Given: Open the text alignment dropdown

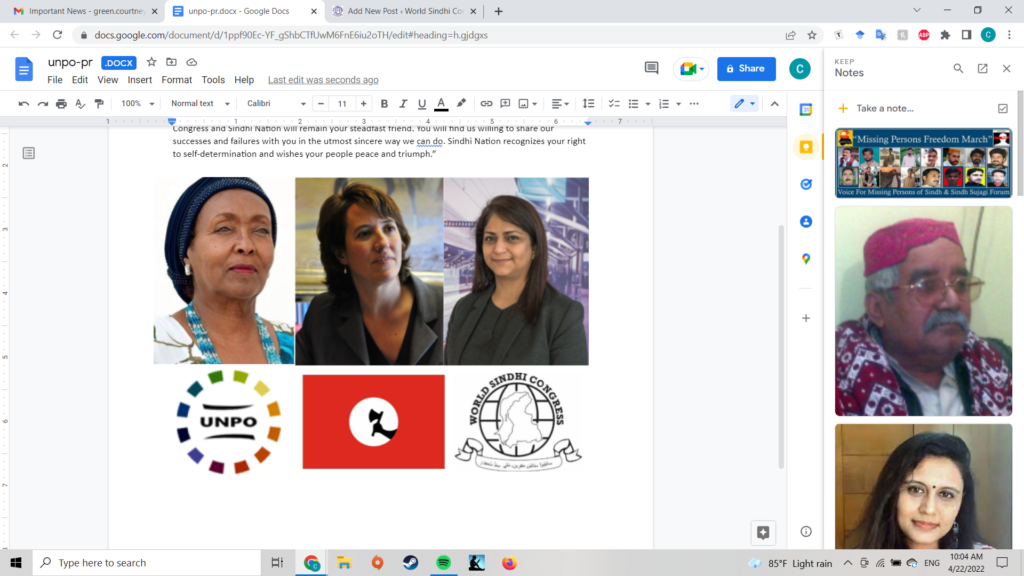Looking at the screenshot, I should (560, 104).
